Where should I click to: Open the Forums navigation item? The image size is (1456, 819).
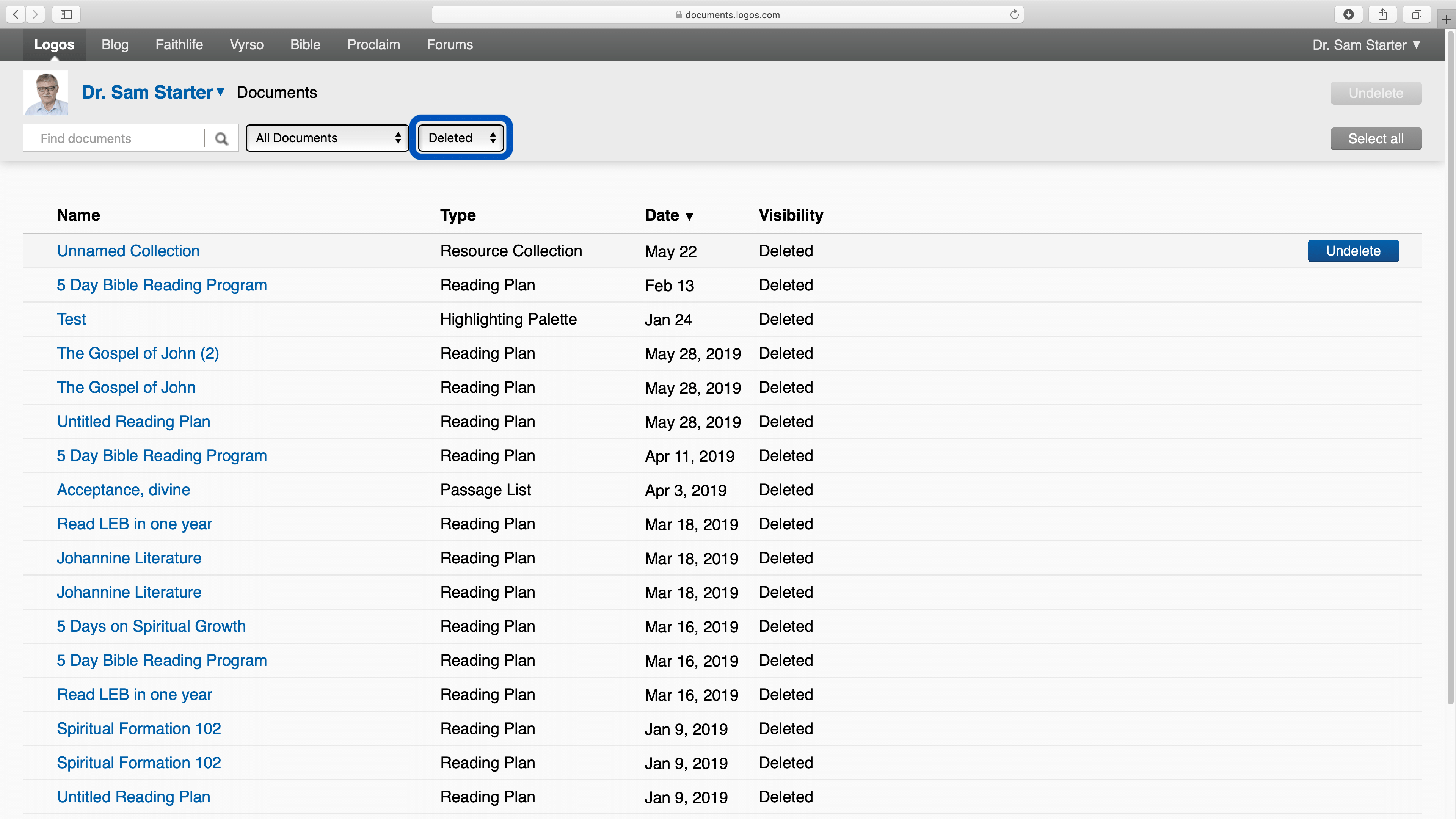pos(450,45)
